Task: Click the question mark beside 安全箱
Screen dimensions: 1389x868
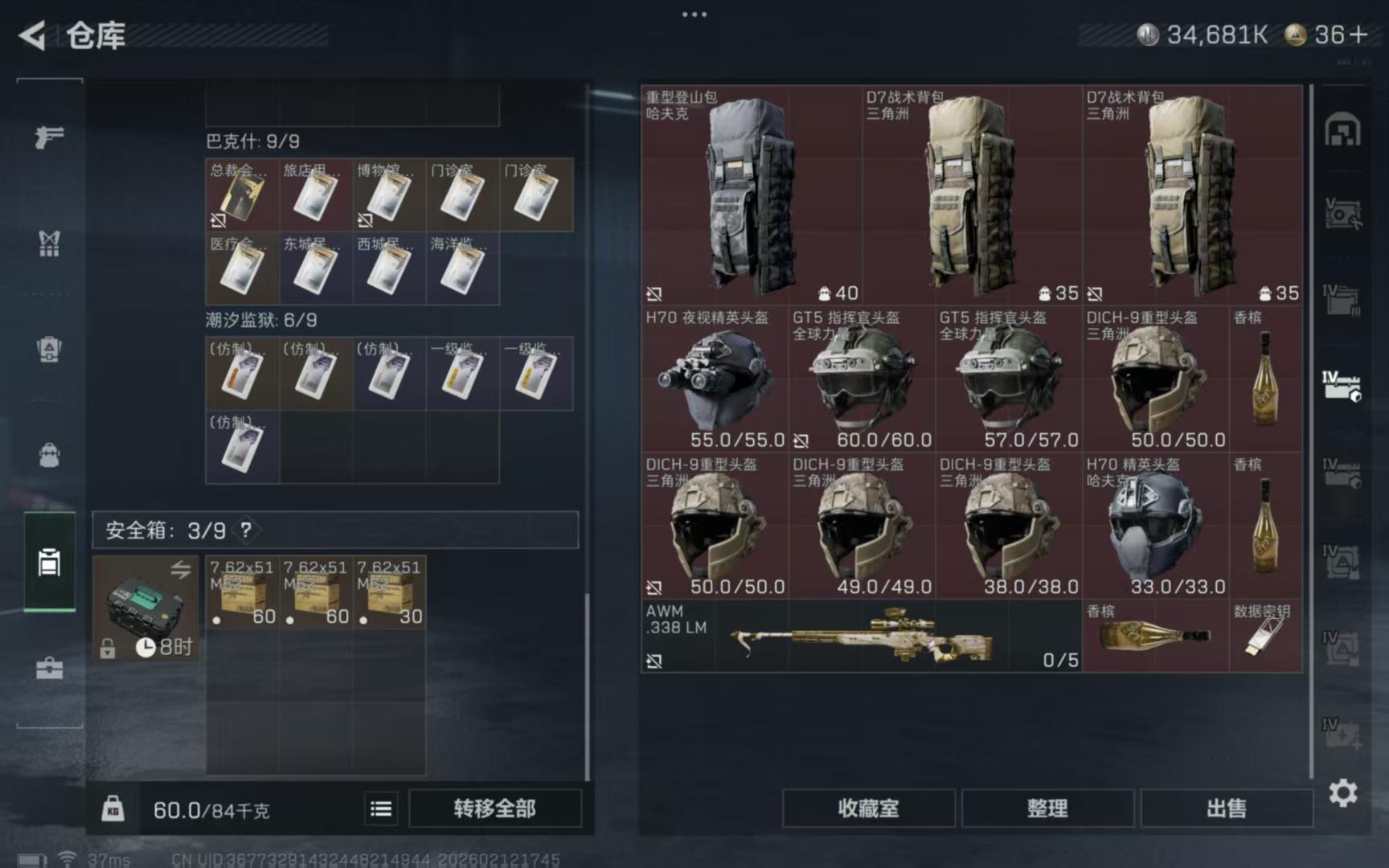Action: click(x=246, y=530)
